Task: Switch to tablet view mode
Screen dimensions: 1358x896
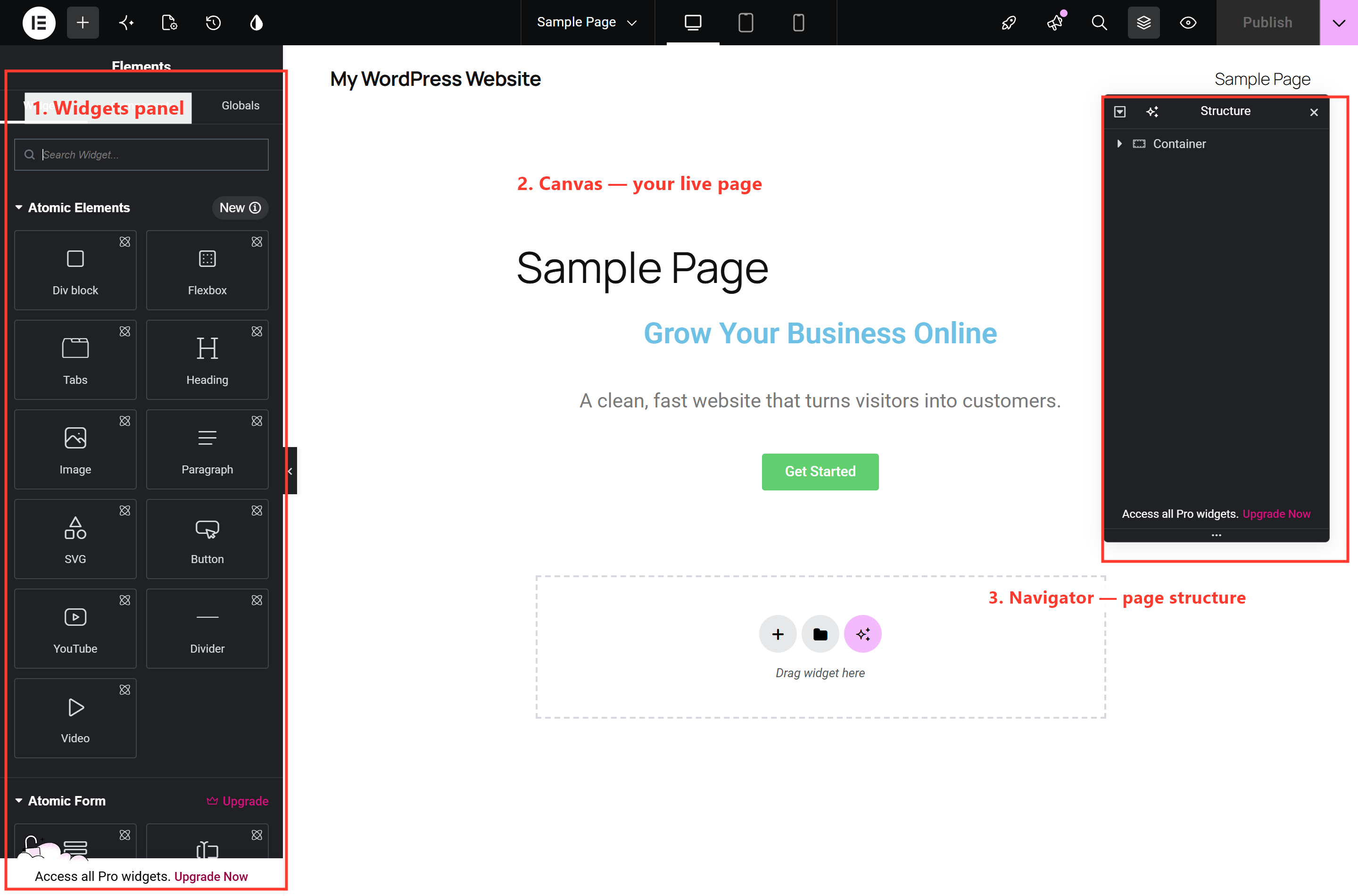Action: point(745,23)
